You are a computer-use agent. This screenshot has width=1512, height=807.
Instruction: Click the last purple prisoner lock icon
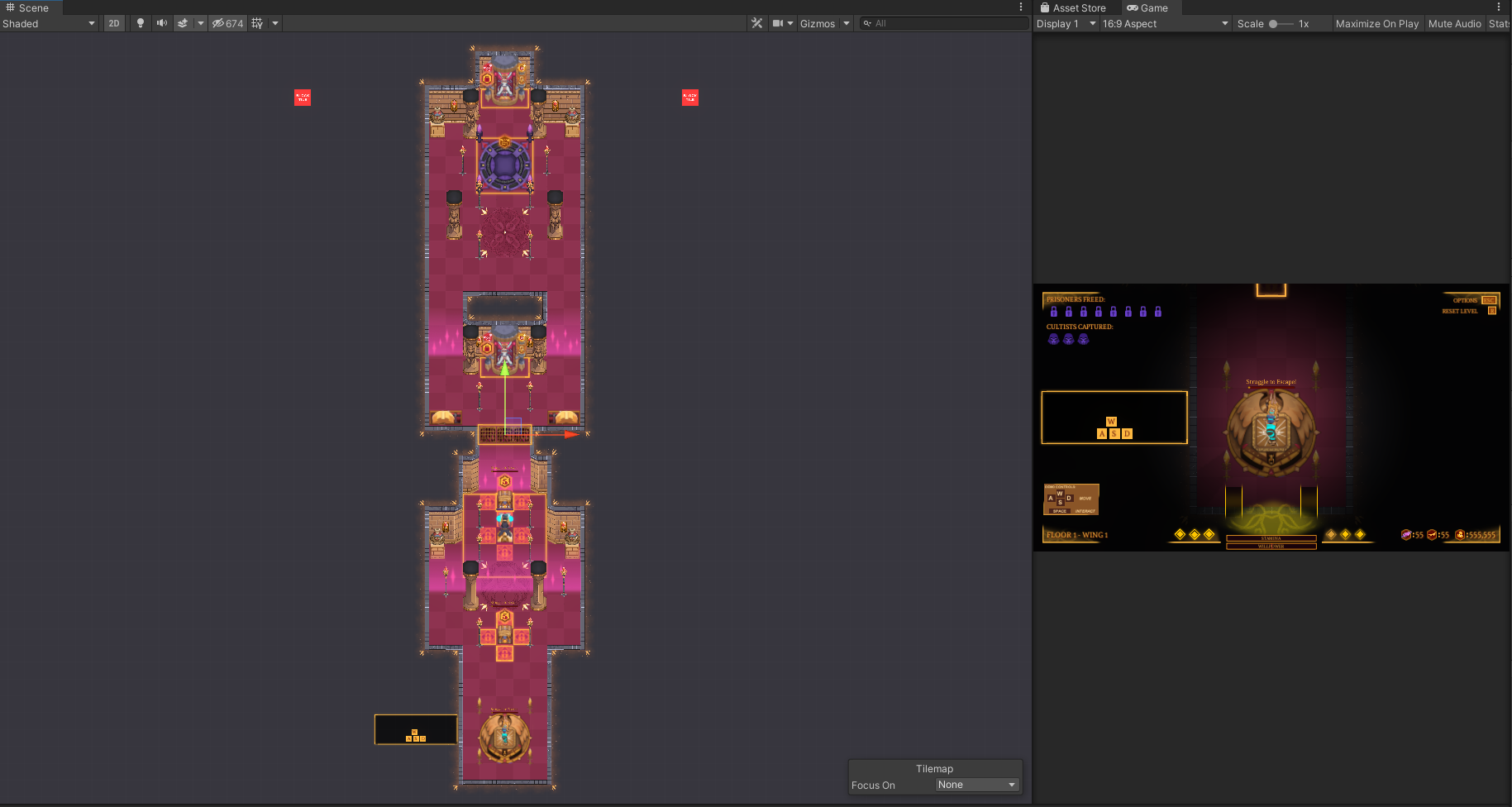point(1158,312)
